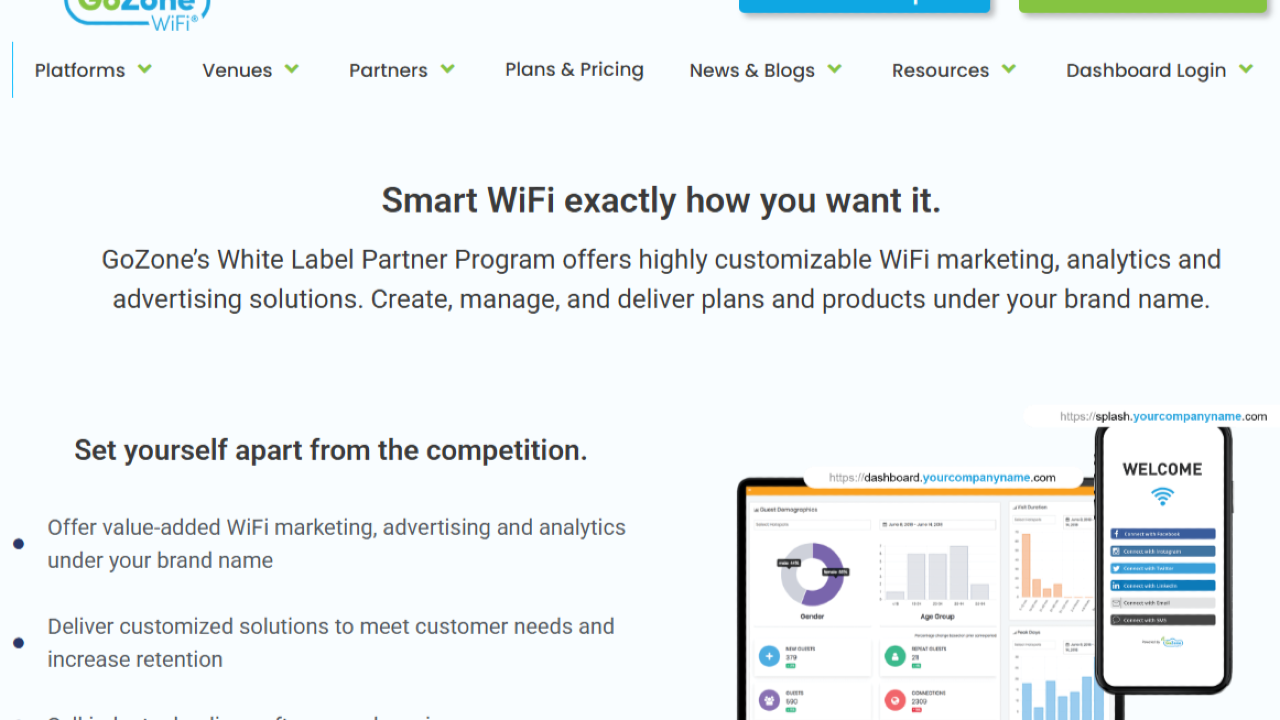Click the Connect with Facebook icon
This screenshot has width=1280, height=720.
1116,535
